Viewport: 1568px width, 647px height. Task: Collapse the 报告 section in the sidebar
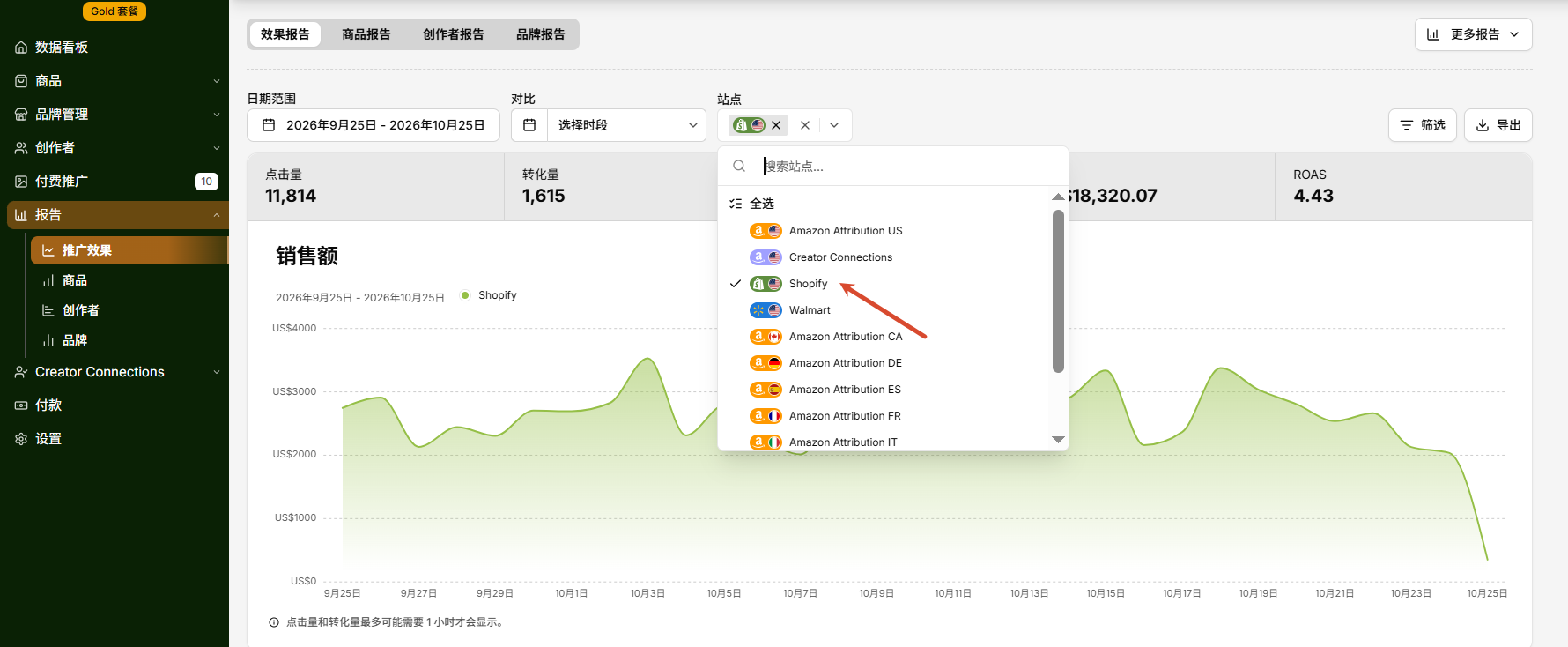tap(217, 215)
